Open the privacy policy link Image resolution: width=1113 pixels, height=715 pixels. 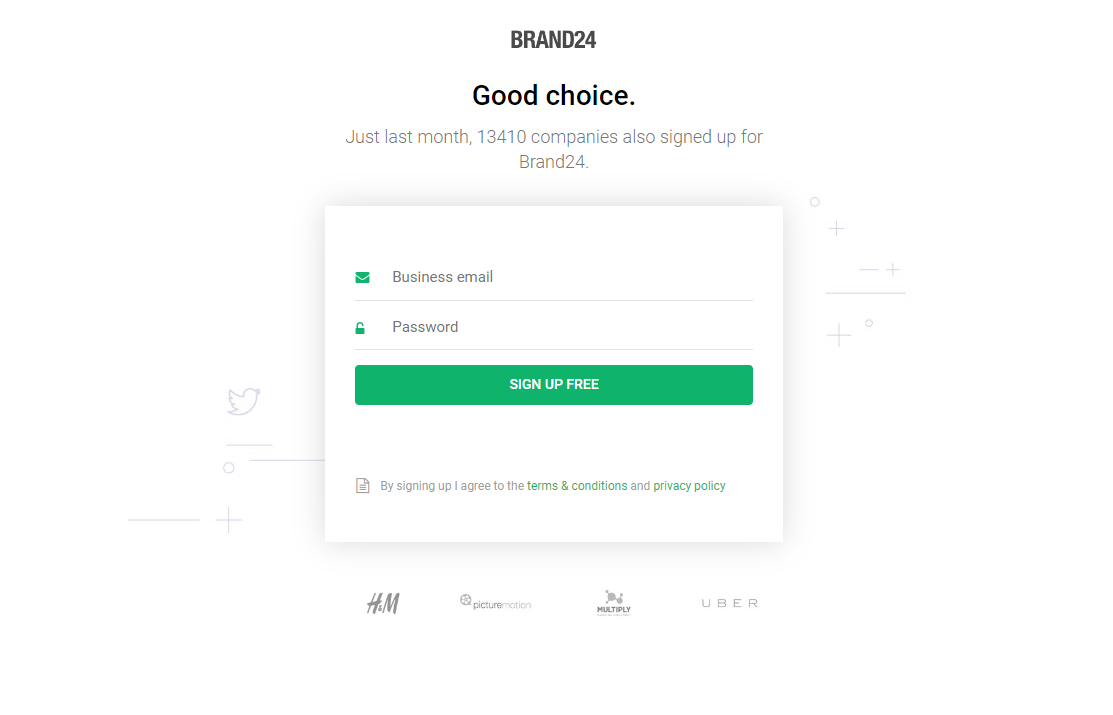click(689, 486)
